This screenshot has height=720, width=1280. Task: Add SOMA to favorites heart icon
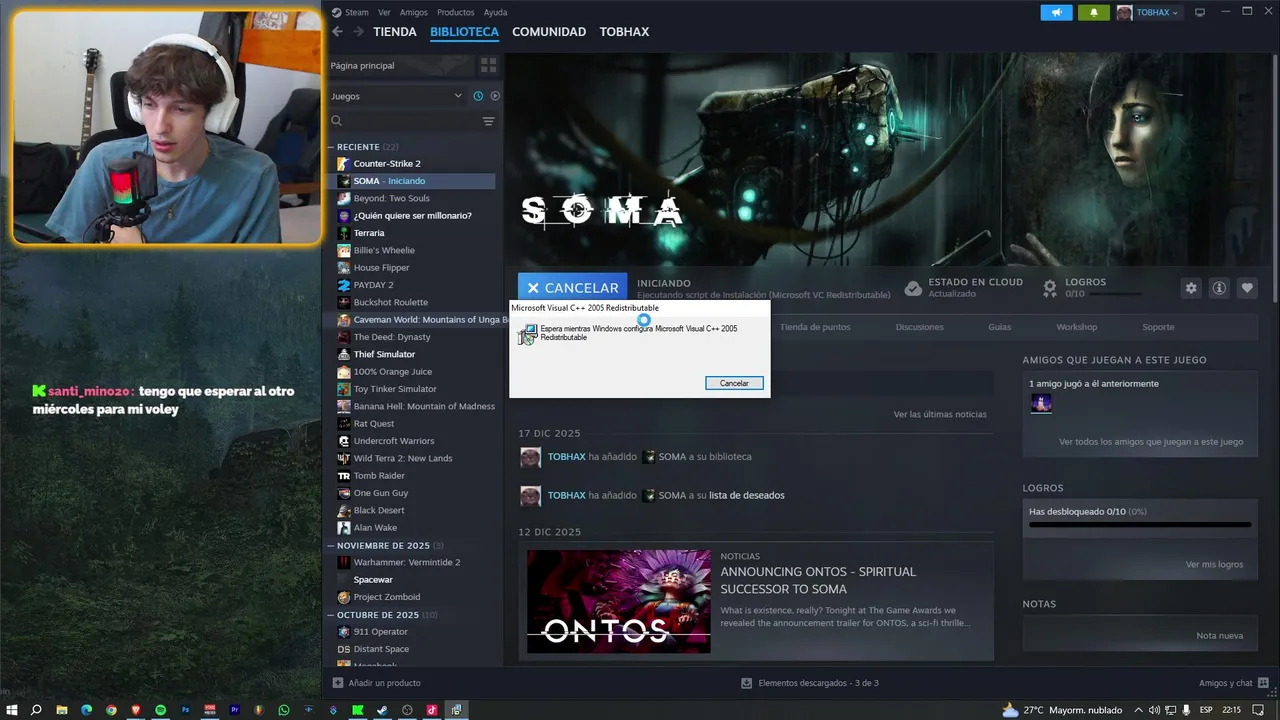click(1247, 288)
